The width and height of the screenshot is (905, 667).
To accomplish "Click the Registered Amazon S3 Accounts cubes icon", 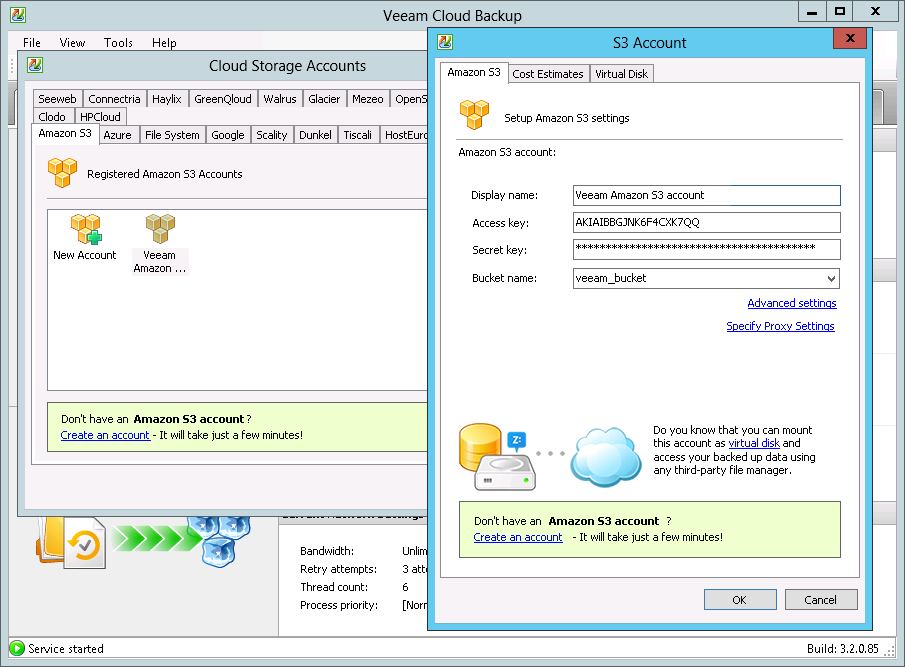I will [62, 173].
